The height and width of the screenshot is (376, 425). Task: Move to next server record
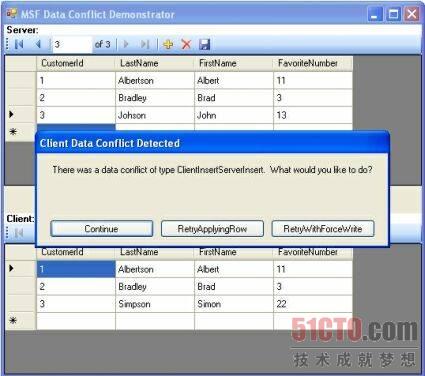(126, 44)
